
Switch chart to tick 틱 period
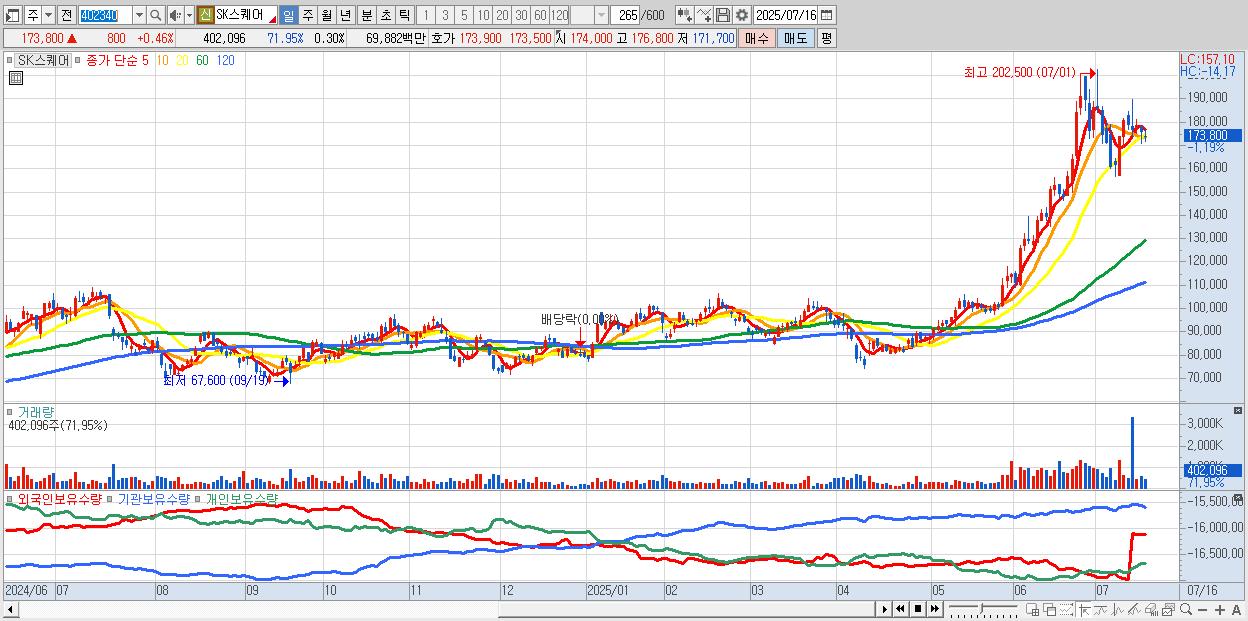coord(404,15)
